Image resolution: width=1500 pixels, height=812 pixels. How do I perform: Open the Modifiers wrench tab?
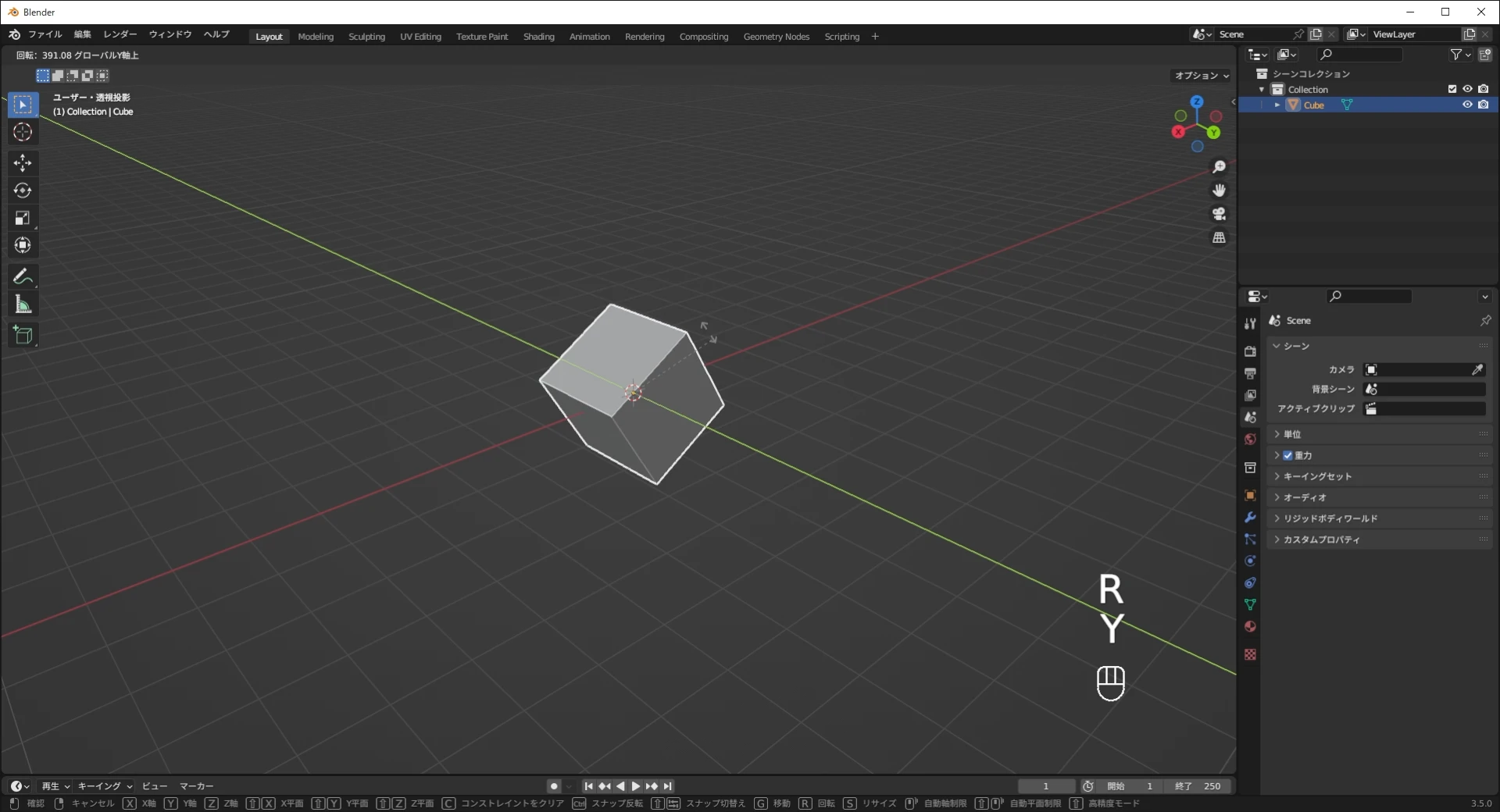1250,517
